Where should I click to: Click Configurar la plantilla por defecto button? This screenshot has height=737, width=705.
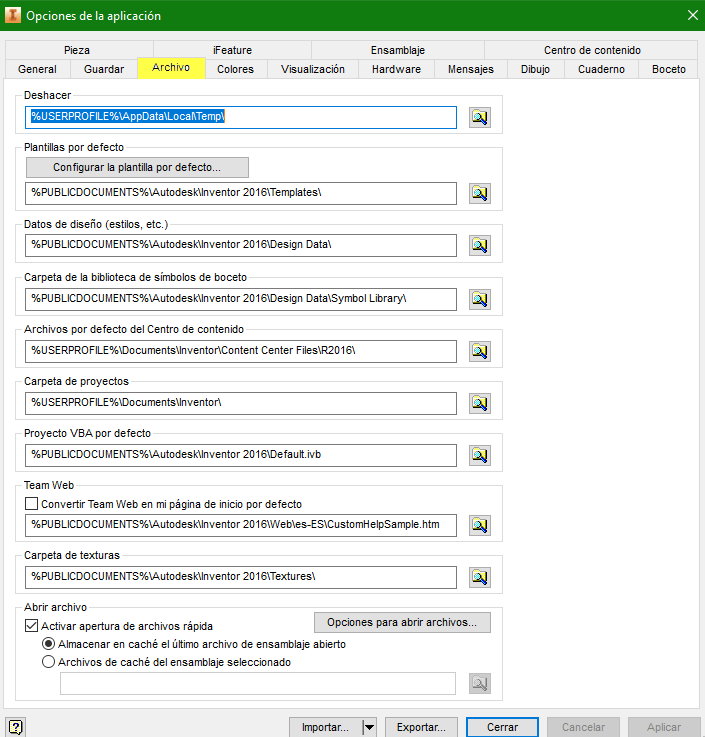pos(137,167)
